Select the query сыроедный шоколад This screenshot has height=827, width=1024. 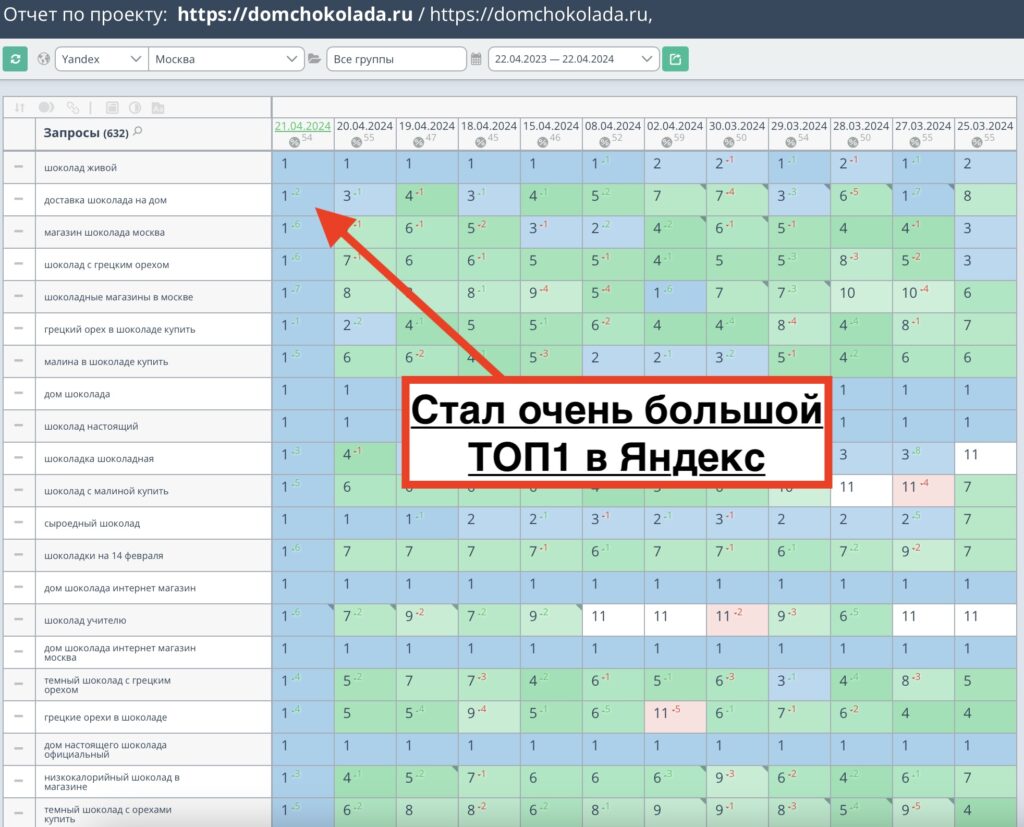click(x=91, y=523)
